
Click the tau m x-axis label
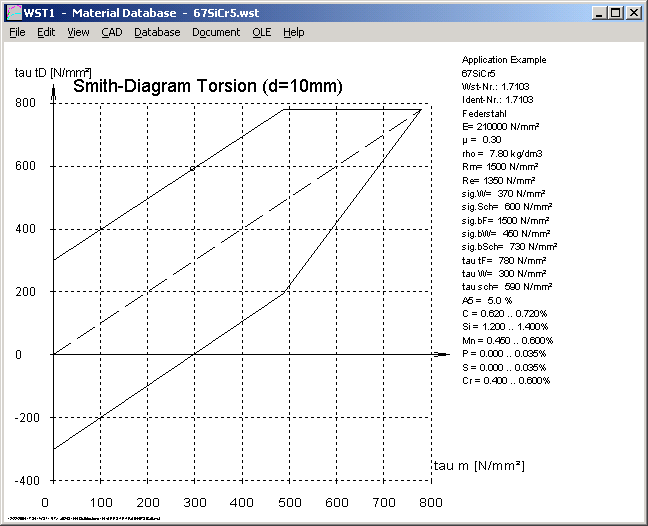point(478,466)
